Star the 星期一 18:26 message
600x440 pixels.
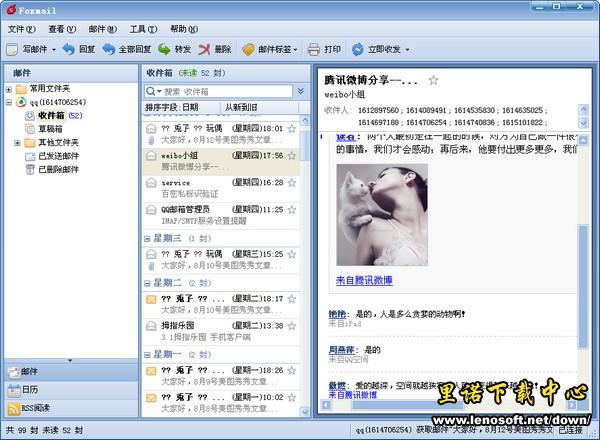point(292,370)
